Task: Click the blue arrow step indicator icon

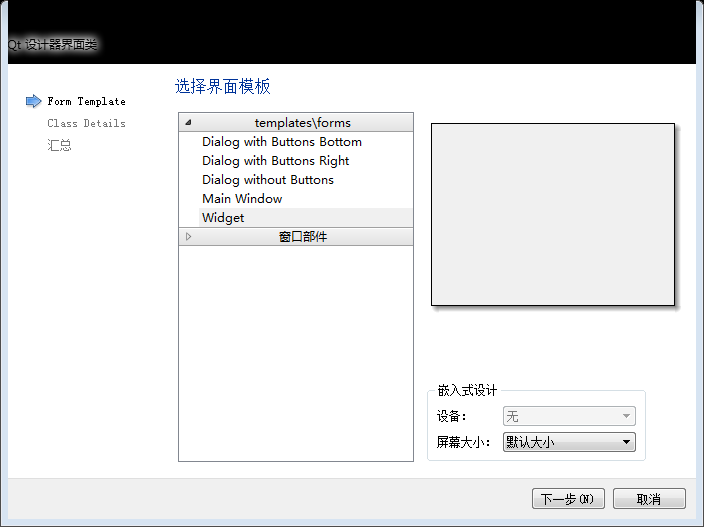Action: 34,101
